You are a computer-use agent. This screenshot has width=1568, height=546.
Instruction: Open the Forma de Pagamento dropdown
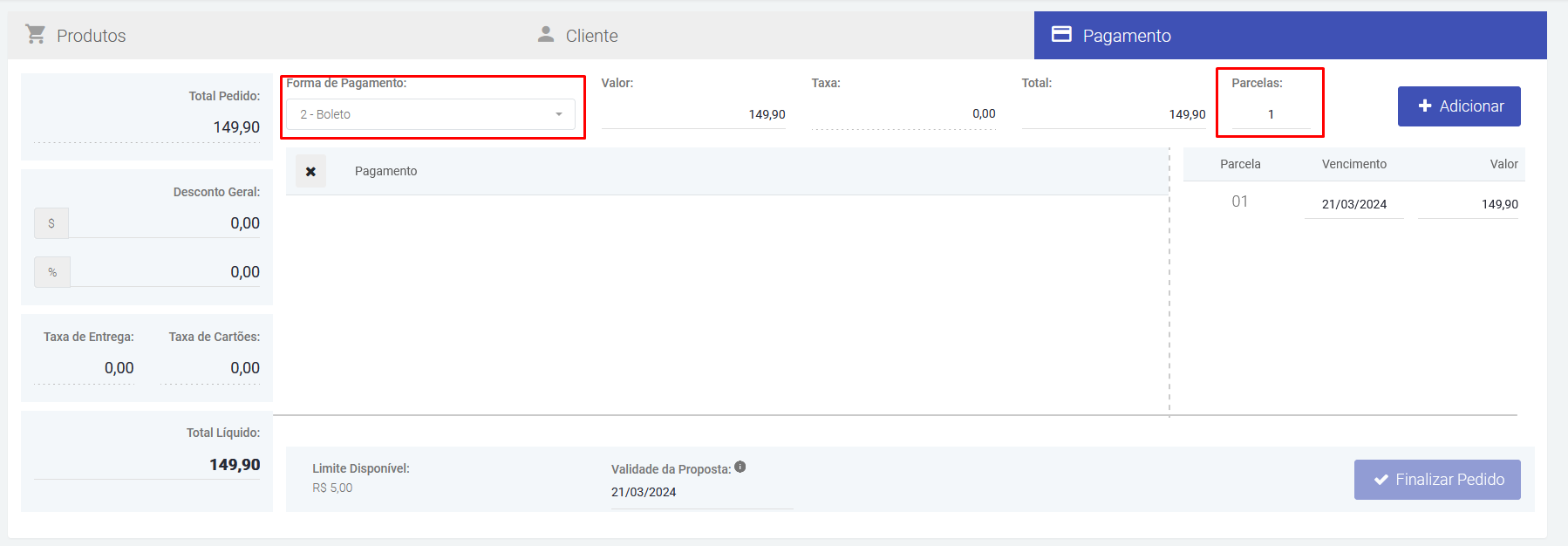[x=431, y=114]
